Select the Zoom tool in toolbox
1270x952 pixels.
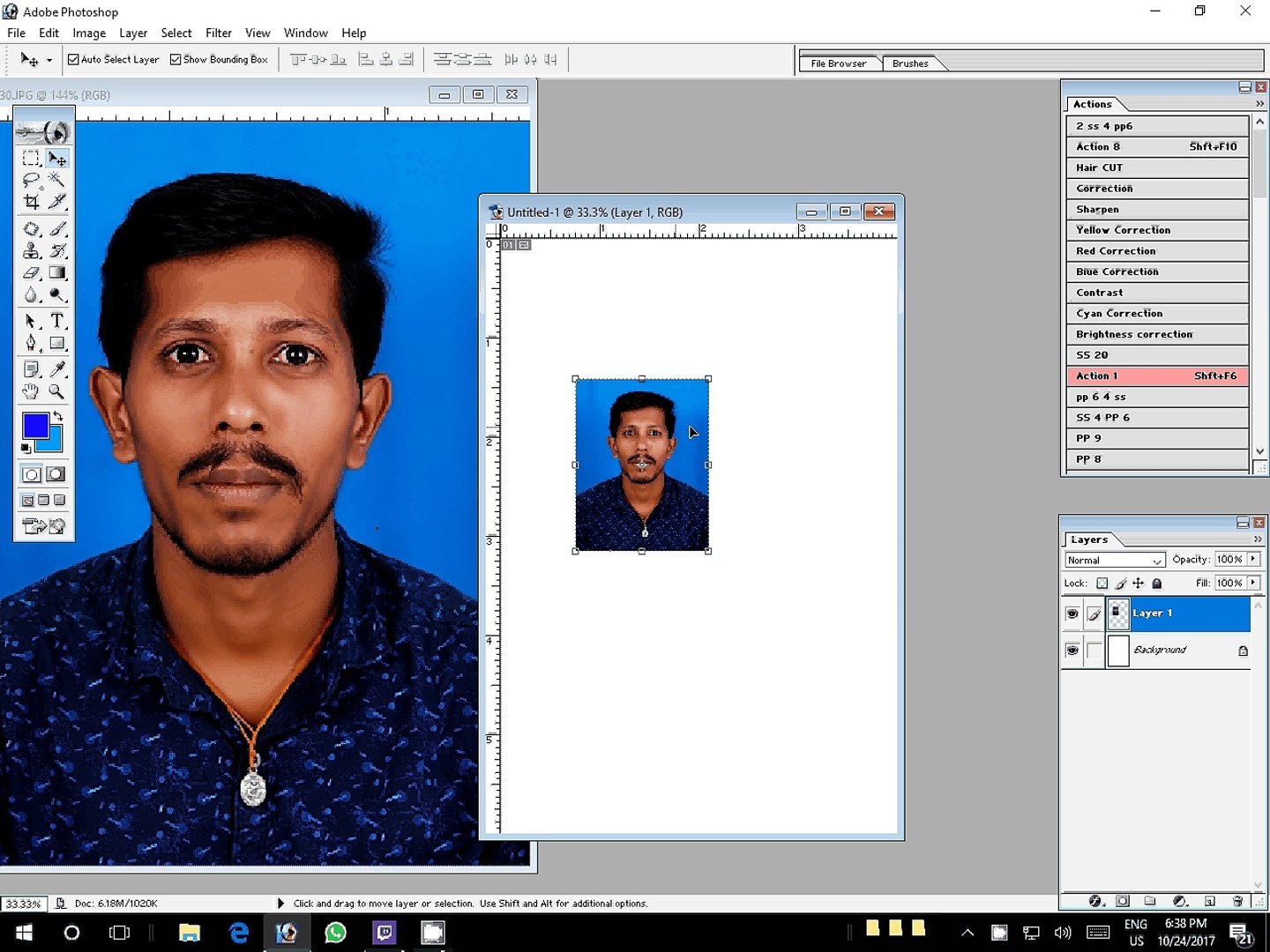pyautogui.click(x=57, y=391)
